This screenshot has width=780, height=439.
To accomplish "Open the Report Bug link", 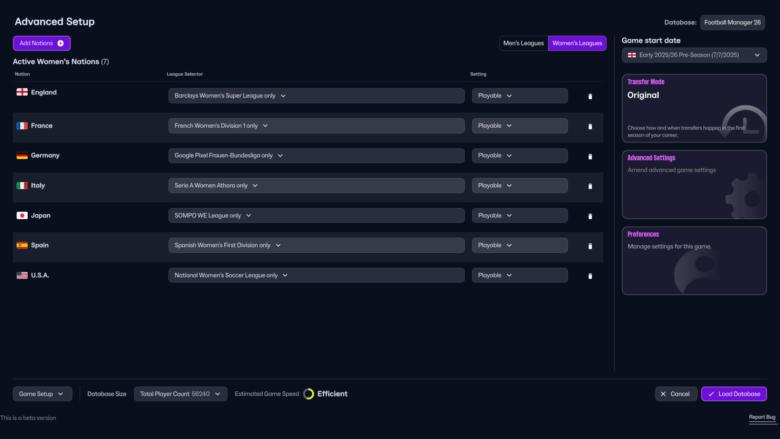I will pos(762,417).
